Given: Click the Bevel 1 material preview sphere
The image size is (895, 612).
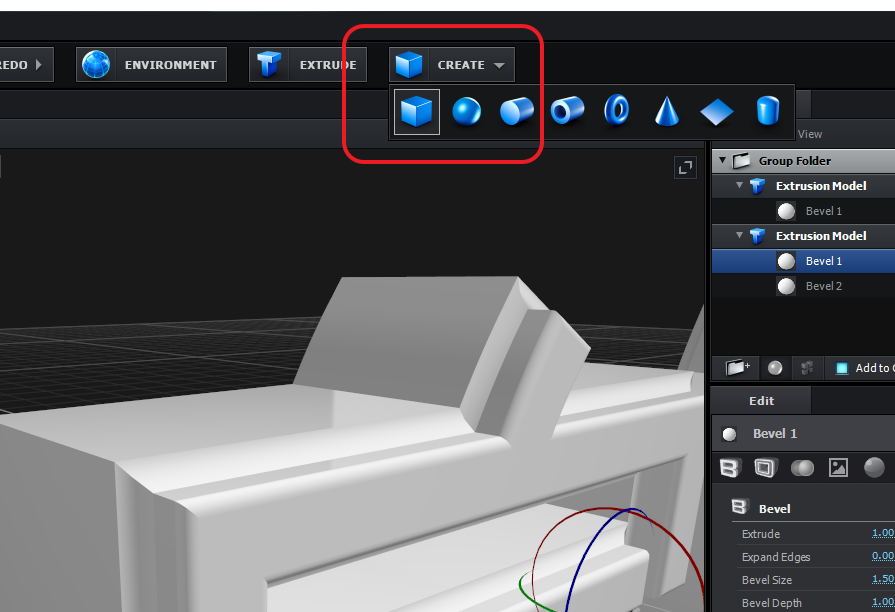Looking at the screenshot, I should pos(729,434).
